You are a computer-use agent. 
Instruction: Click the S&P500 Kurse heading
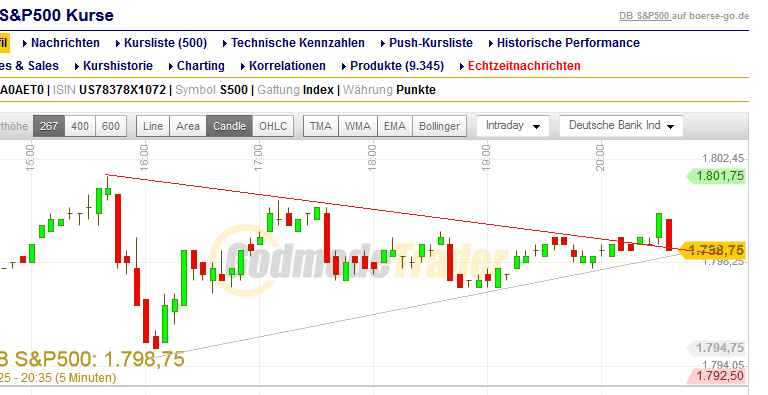click(57, 15)
